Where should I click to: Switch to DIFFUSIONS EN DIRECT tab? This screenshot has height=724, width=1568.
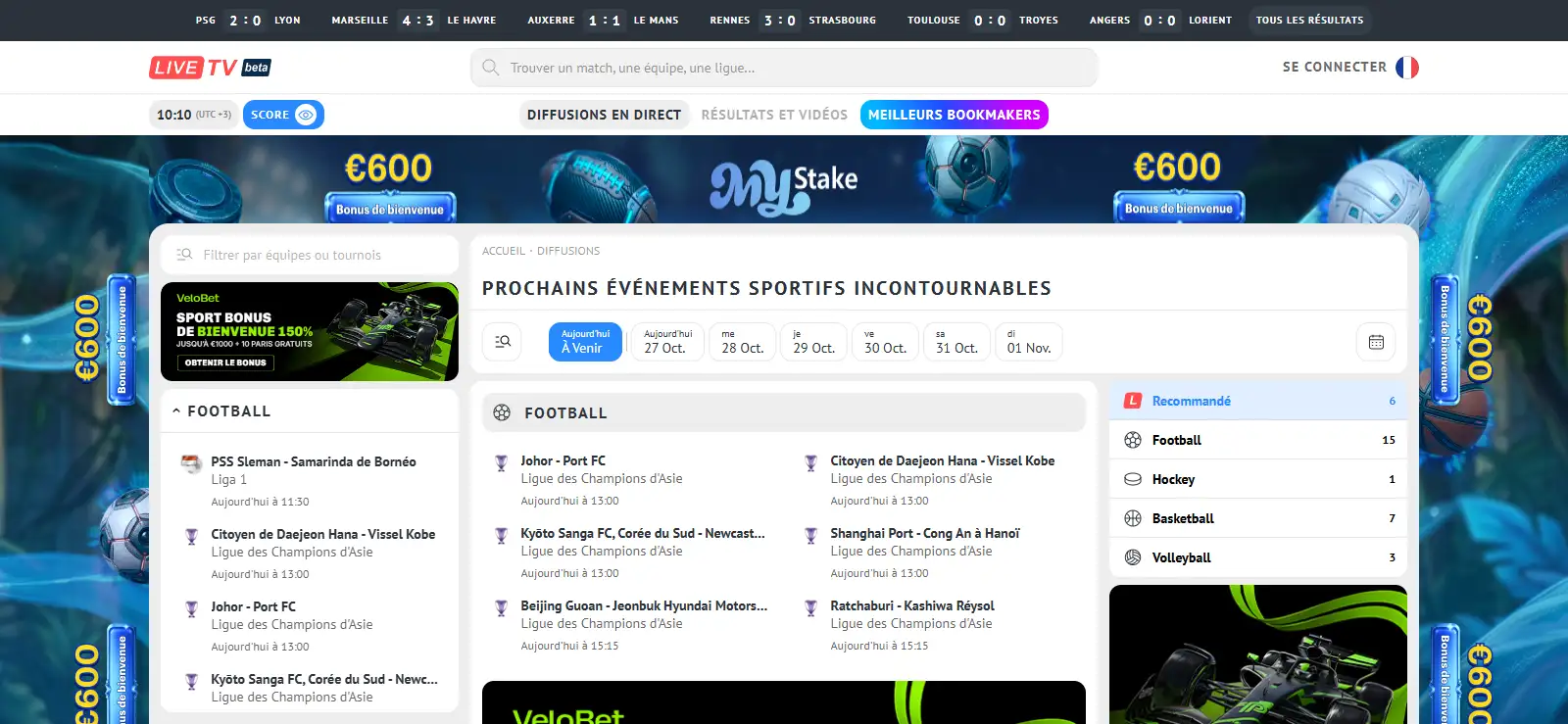click(x=604, y=115)
